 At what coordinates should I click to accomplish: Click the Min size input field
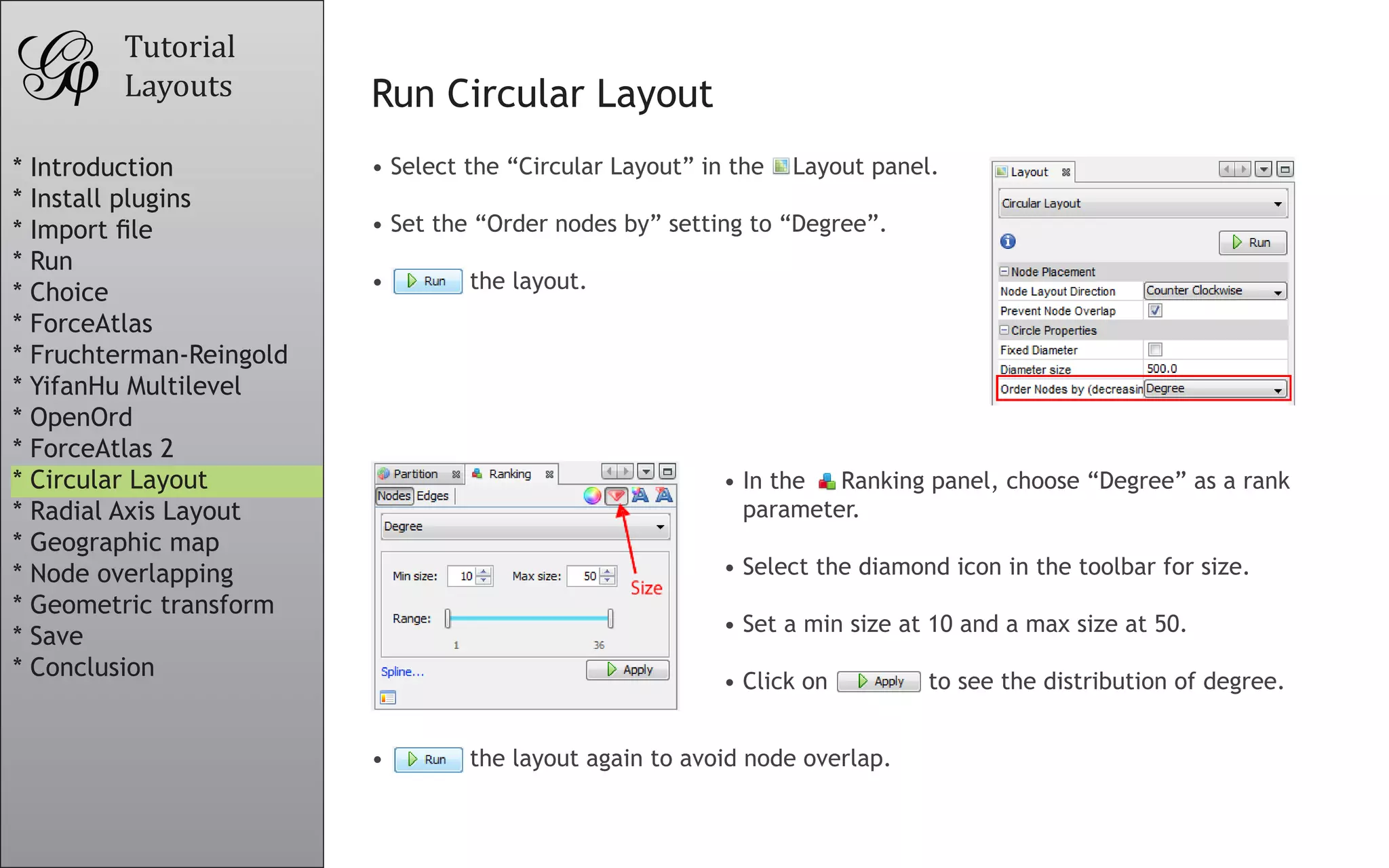coord(463,576)
